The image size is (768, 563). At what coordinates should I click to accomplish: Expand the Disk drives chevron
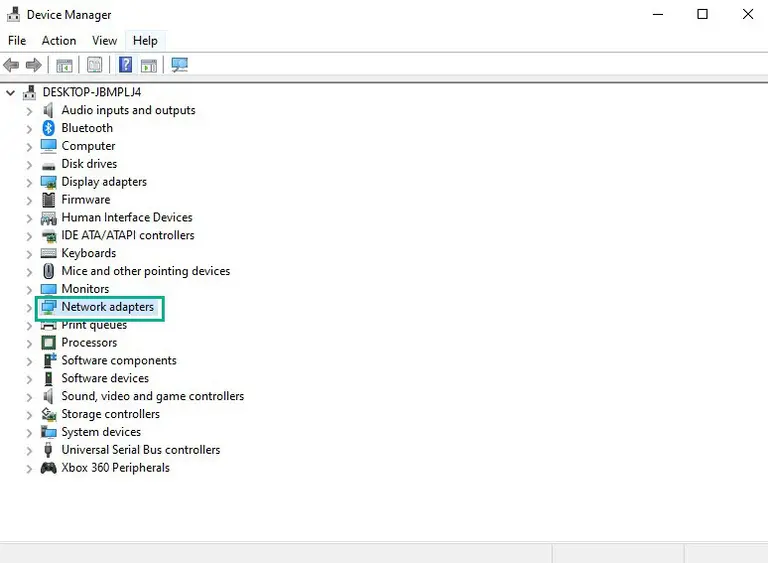point(29,165)
